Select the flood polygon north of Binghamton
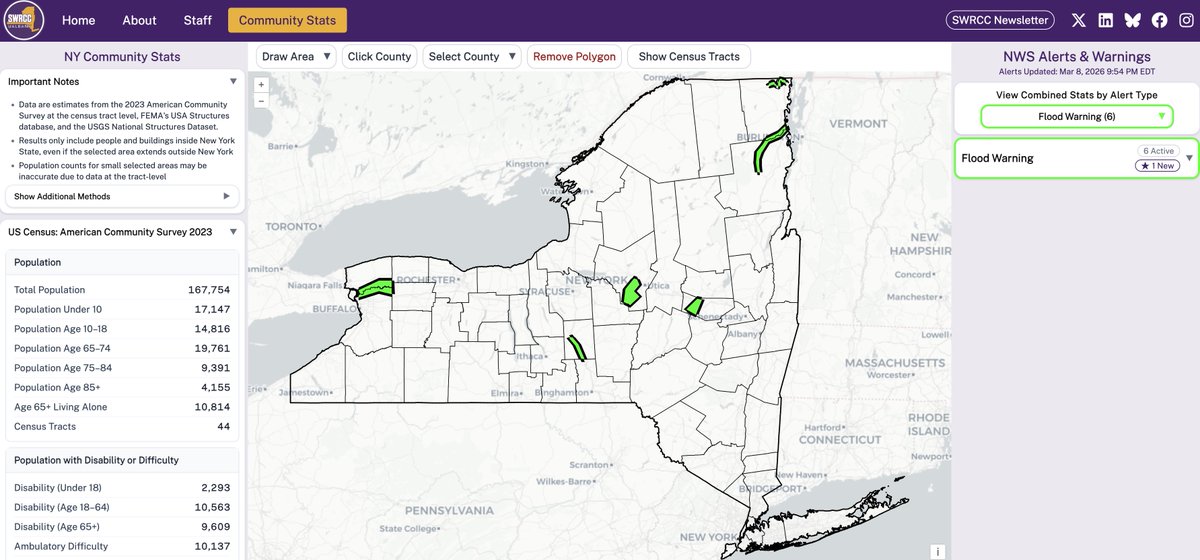Image resolution: width=1200 pixels, height=560 pixels. point(578,348)
